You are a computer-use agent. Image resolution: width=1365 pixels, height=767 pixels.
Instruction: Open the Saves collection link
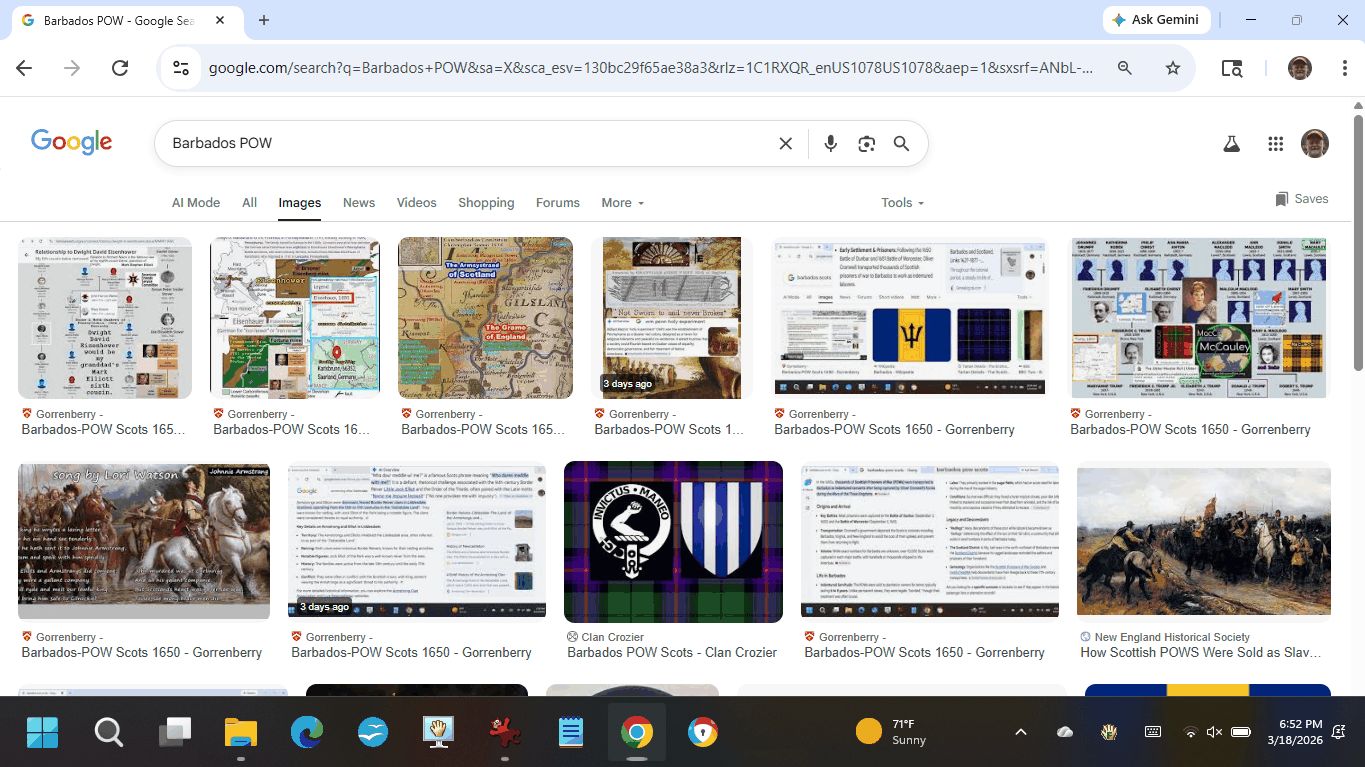(x=1302, y=199)
